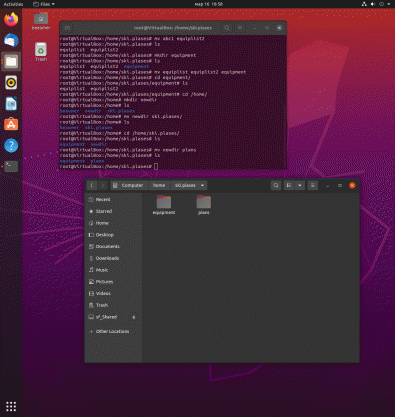This screenshot has height=417, width=395.
Task: Open search in the Terminal window
Action: point(227,28)
